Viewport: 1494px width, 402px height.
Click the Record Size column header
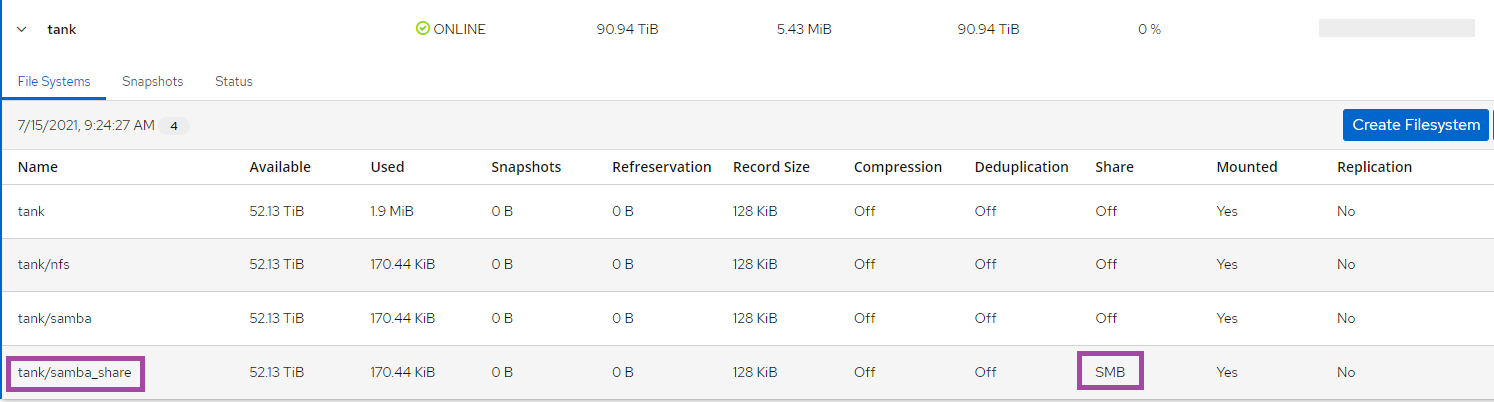pyautogui.click(x=771, y=167)
